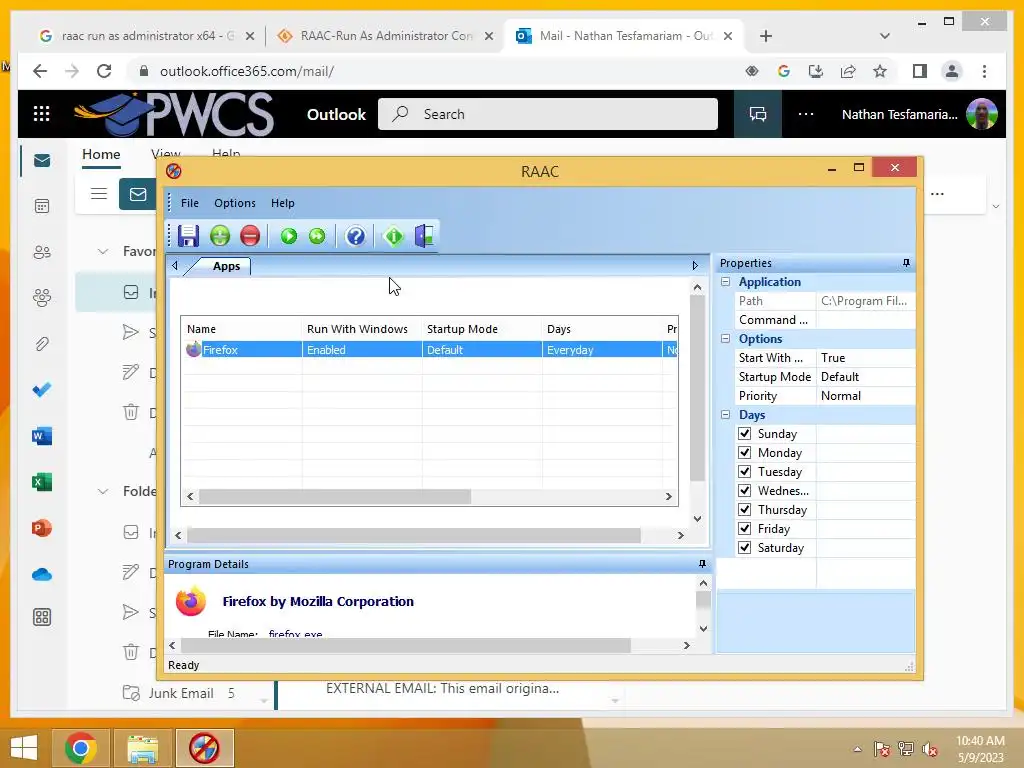Collapse the Favorites folder section
Screen dimensions: 1024x768
click(x=103, y=251)
